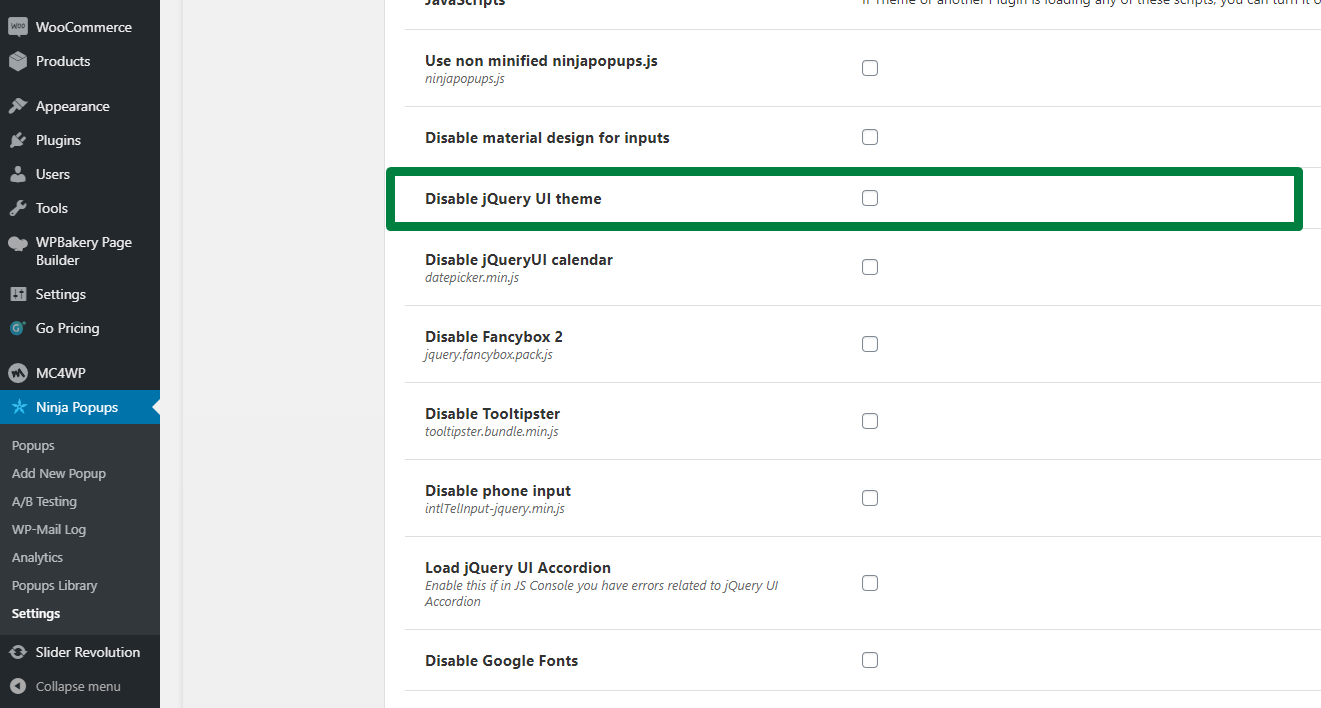This screenshot has height=708, width=1321.
Task: Click the Tools wrench icon
Action: pos(17,208)
